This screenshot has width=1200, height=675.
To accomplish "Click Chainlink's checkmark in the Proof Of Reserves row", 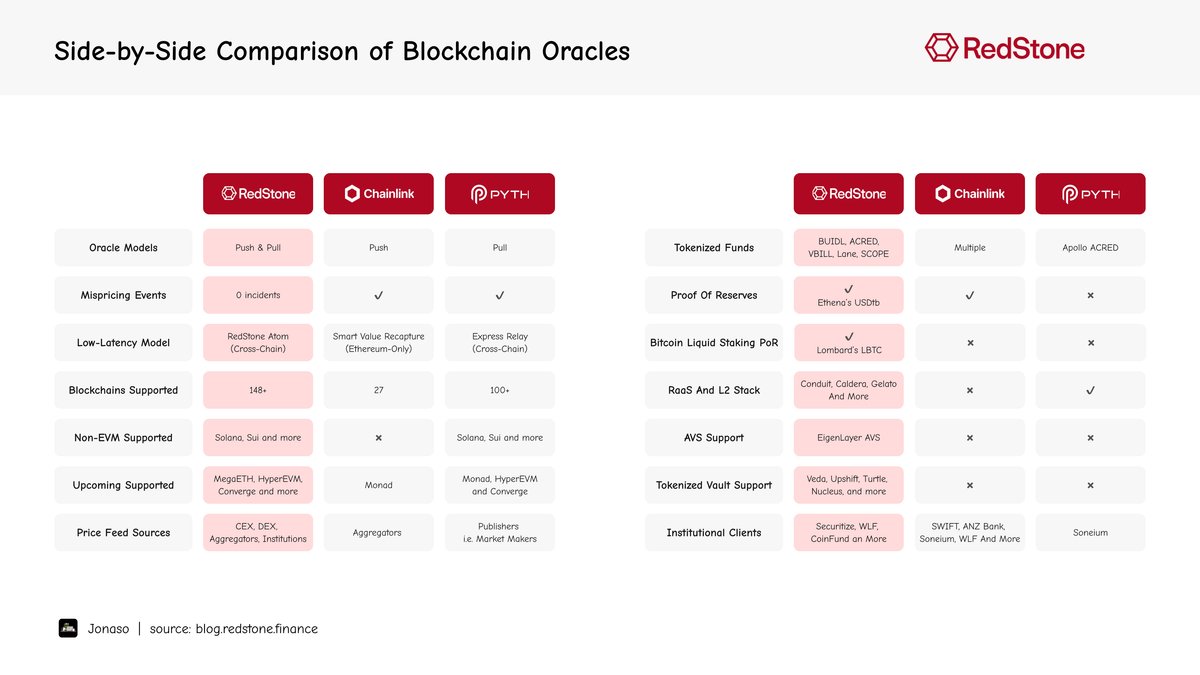I will [970, 295].
